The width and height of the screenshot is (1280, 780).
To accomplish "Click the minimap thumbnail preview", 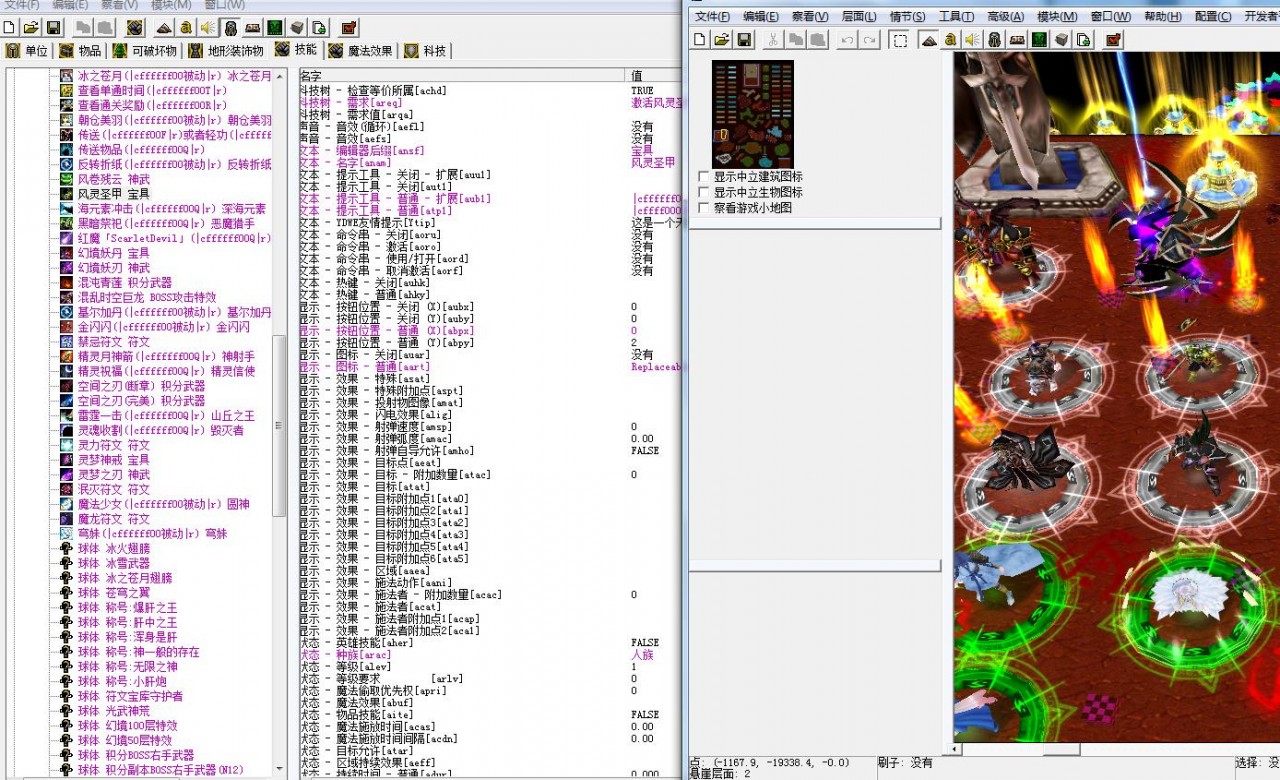I will click(752, 114).
